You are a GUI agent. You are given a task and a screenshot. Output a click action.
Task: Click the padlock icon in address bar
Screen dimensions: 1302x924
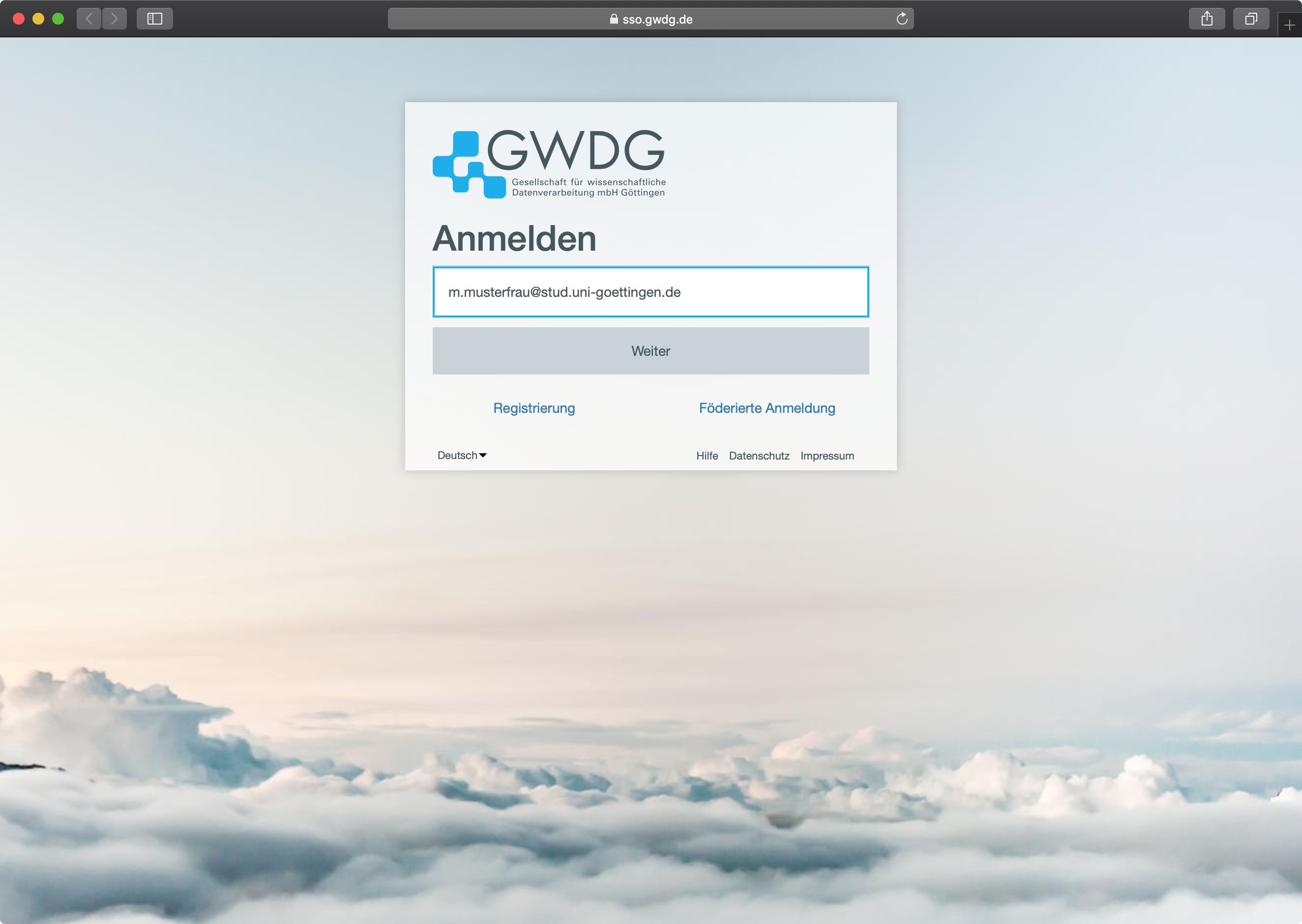[x=614, y=19]
